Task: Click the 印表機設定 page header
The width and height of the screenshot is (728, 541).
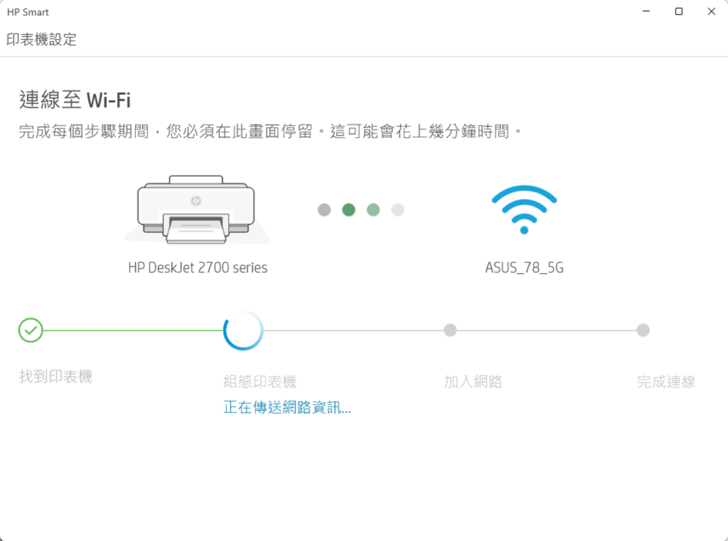Action: pos(41,40)
